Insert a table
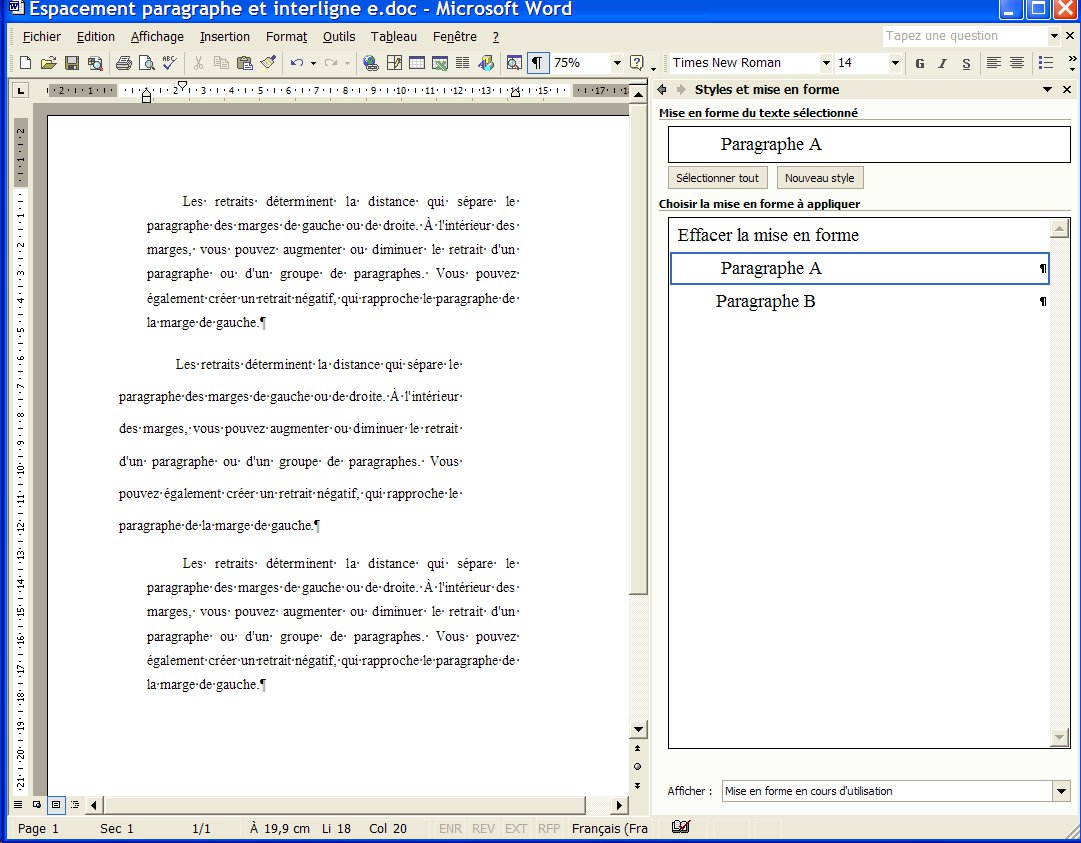This screenshot has height=843, width=1081. coord(417,63)
